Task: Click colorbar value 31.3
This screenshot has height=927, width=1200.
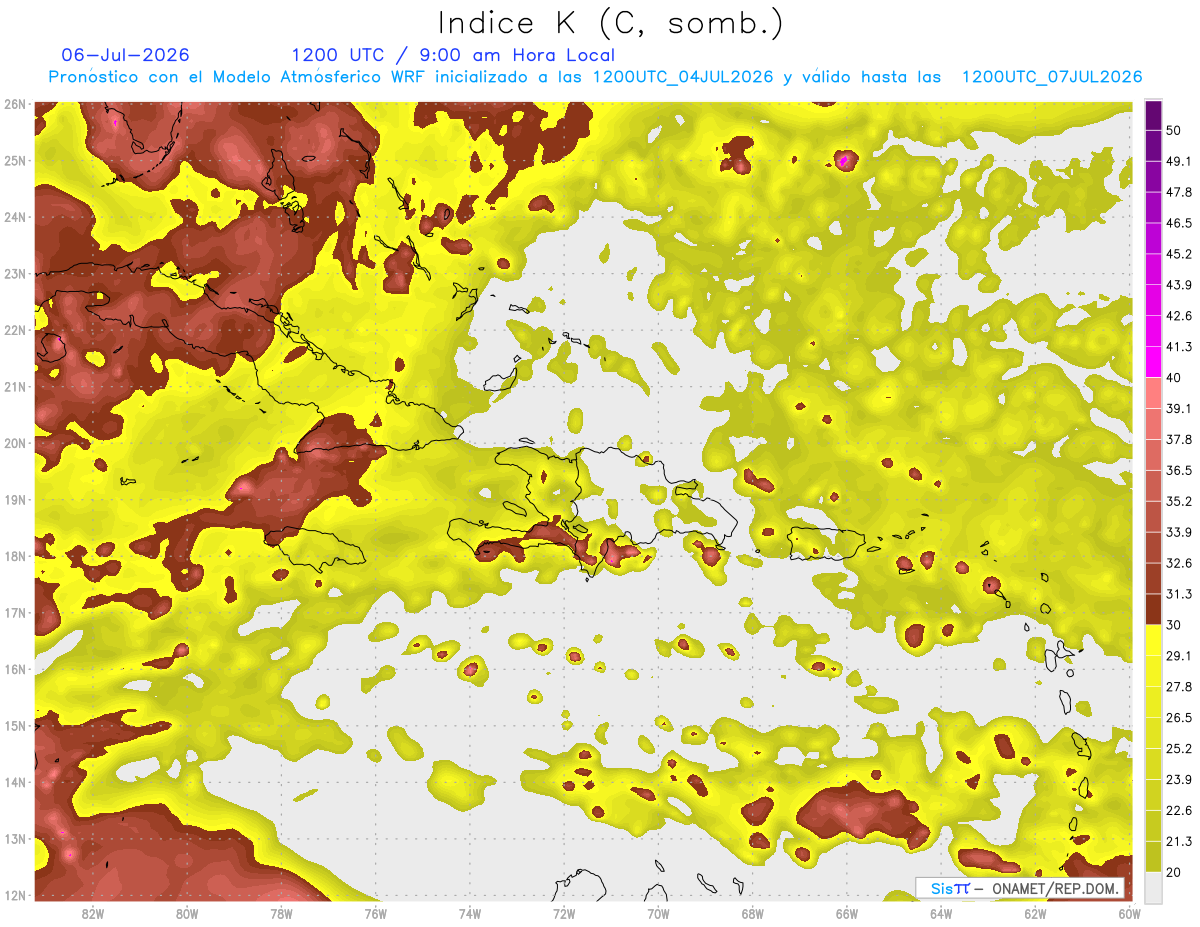Action: (x=1180, y=594)
